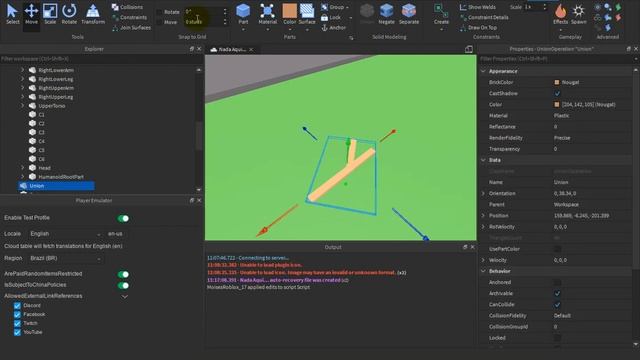The height and width of the screenshot is (360, 640).
Task: Toggle Join Surfaces option
Action: [131, 28]
